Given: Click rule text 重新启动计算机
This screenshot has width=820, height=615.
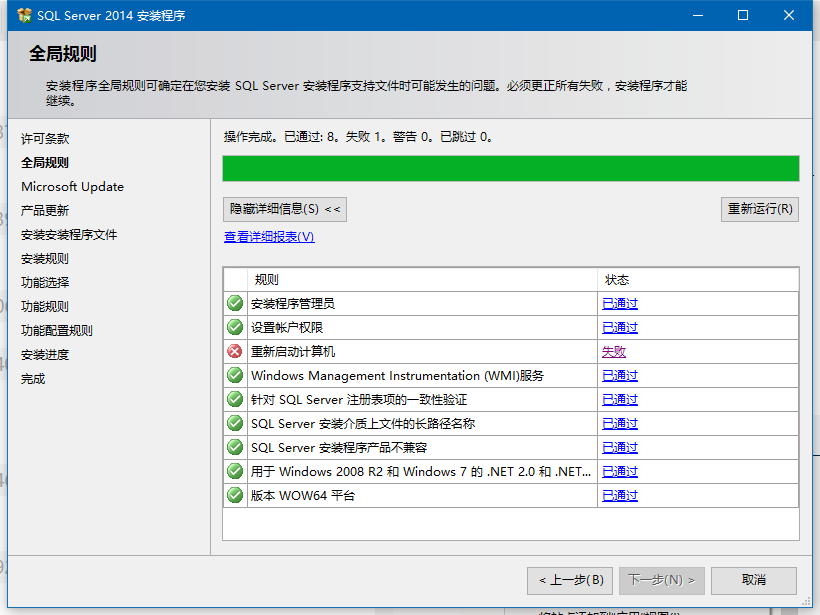Looking at the screenshot, I should 293,352.
